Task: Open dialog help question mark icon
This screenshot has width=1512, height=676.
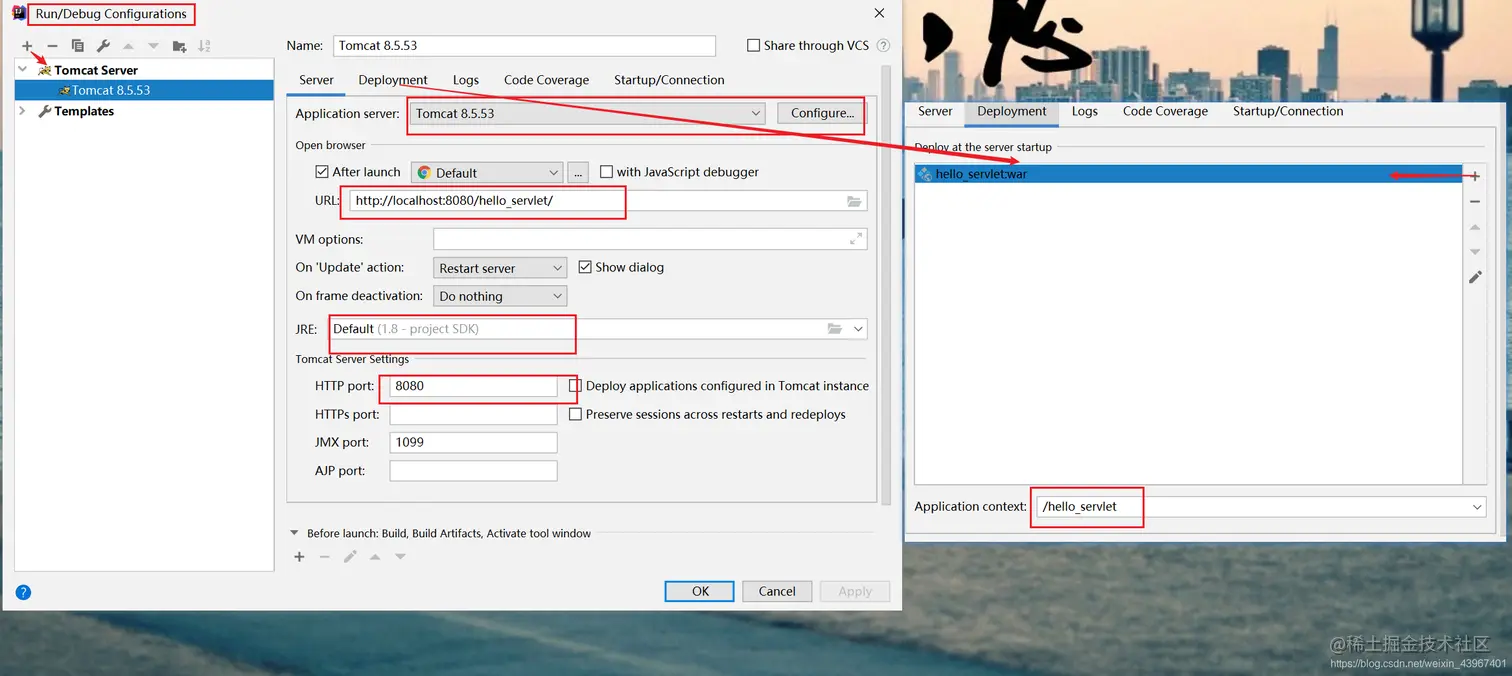Action: pyautogui.click(x=23, y=592)
